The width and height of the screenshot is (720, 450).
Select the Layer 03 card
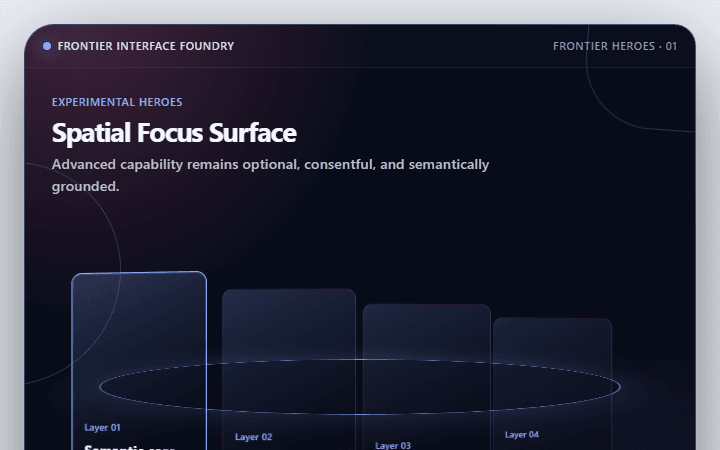point(427,377)
